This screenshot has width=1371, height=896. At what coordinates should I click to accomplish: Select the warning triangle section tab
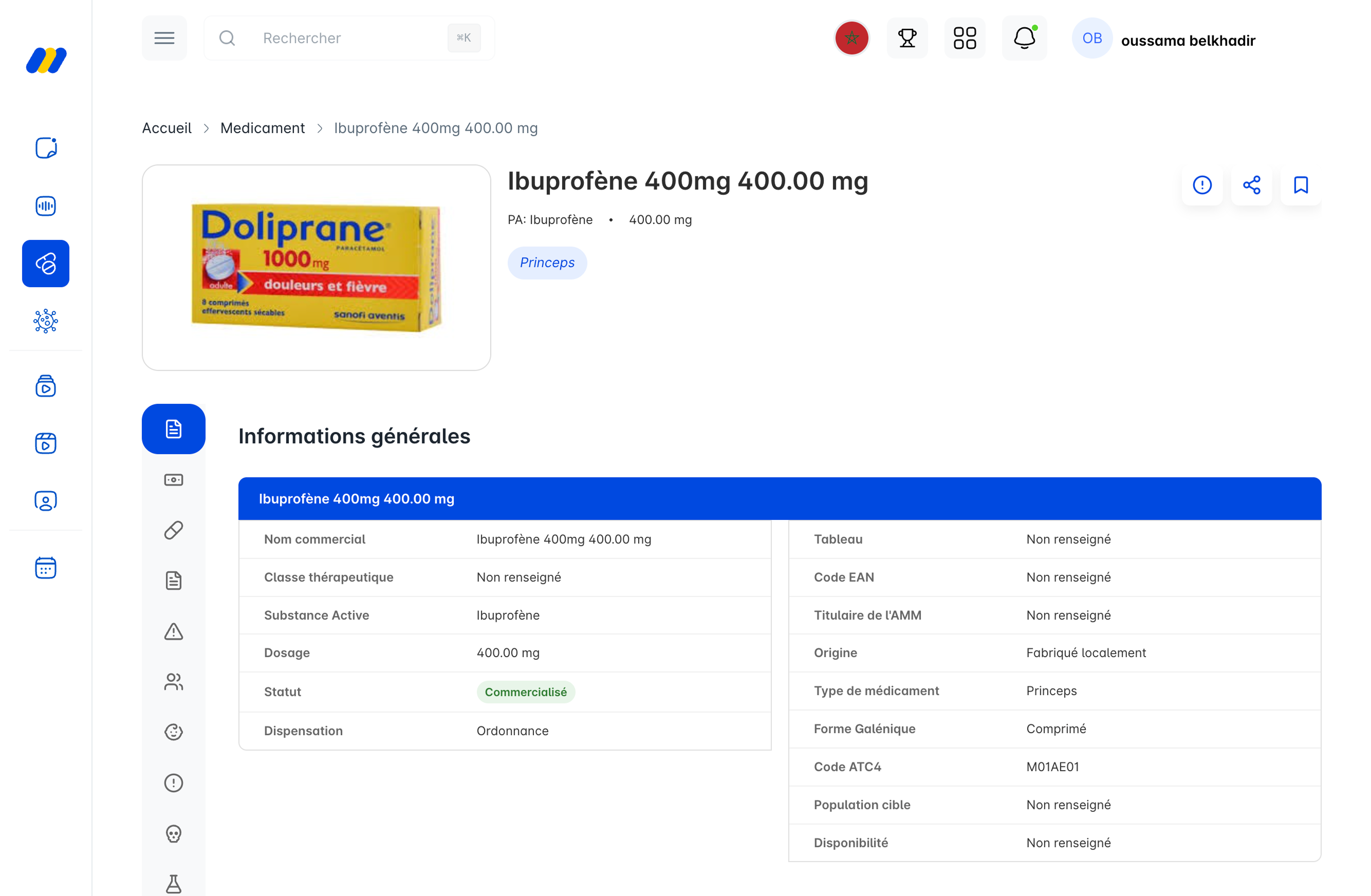coord(173,631)
